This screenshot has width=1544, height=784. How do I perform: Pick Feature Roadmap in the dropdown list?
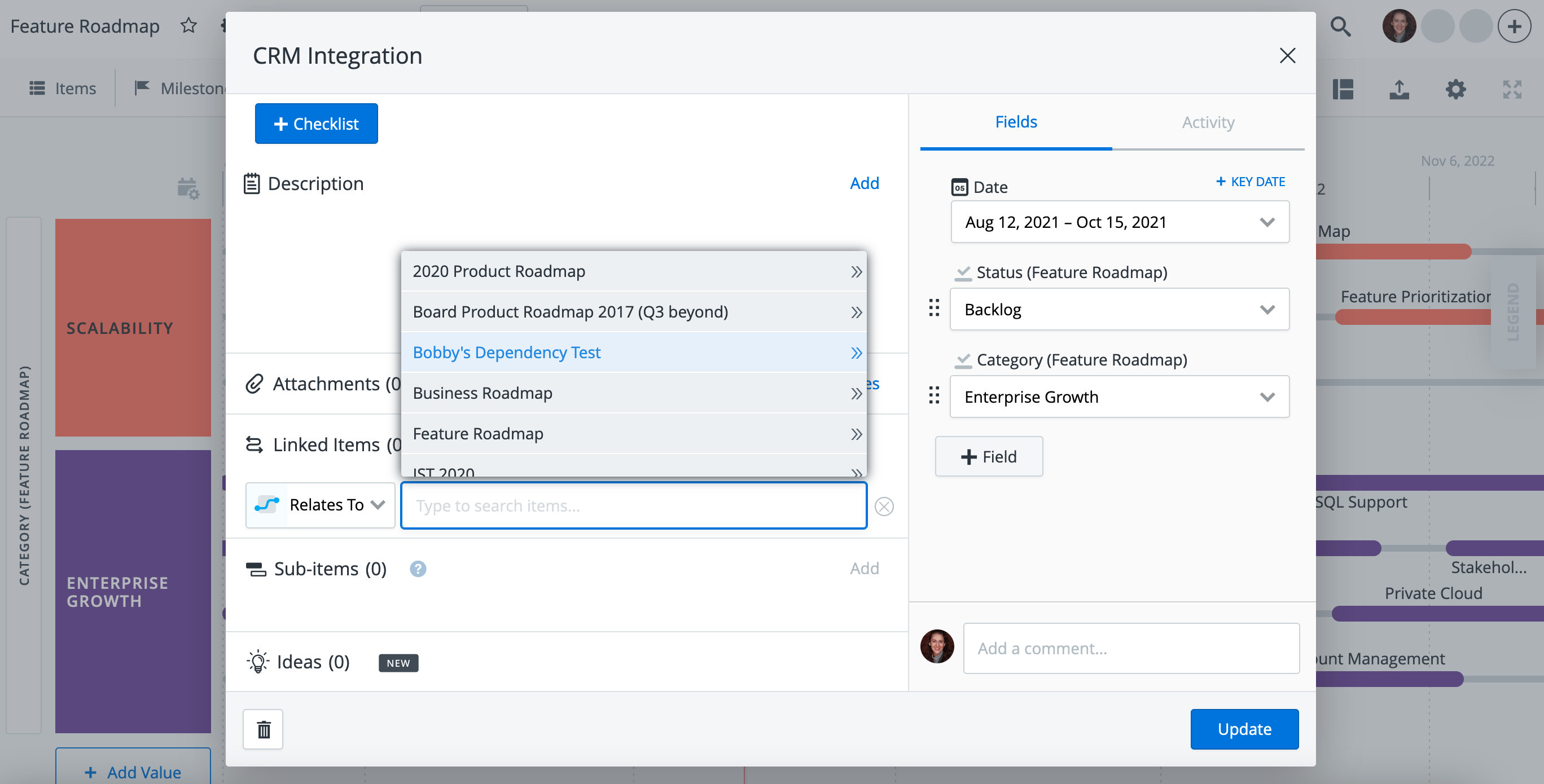(634, 434)
